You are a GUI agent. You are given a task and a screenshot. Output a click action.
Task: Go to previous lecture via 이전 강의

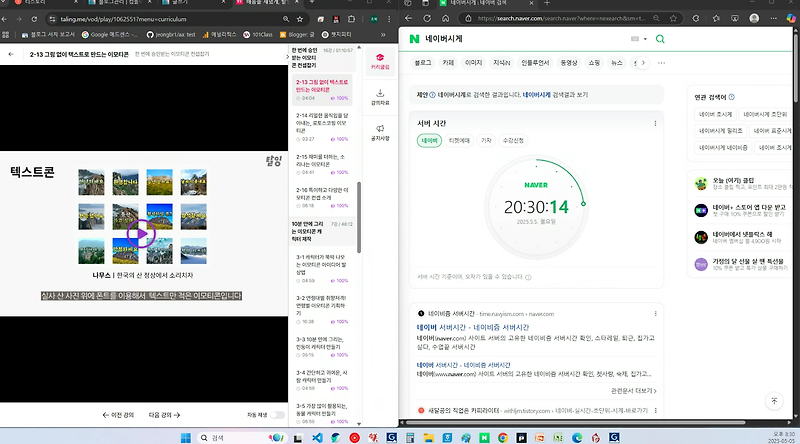tap(118, 415)
